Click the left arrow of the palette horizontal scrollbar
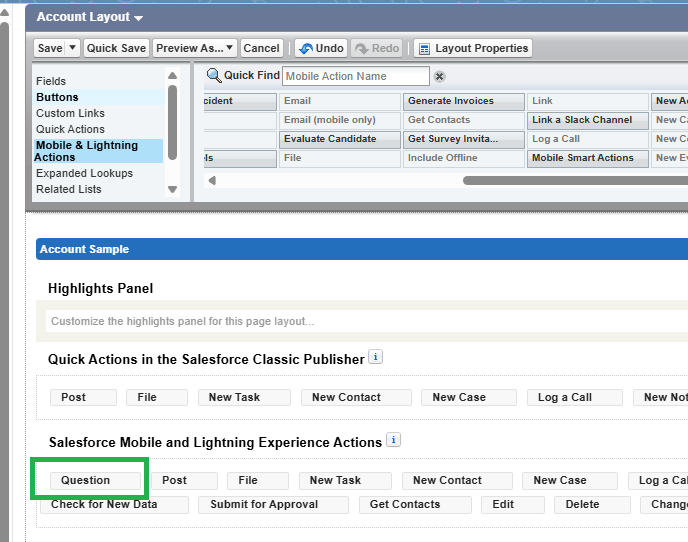This screenshot has width=688, height=542. click(212, 180)
